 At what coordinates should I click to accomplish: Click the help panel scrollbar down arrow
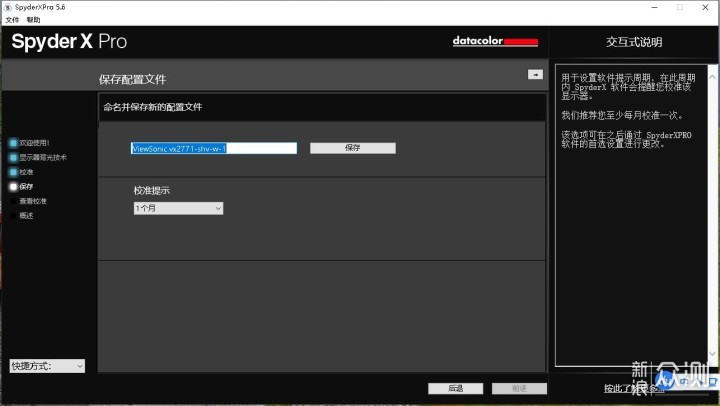pos(713,353)
